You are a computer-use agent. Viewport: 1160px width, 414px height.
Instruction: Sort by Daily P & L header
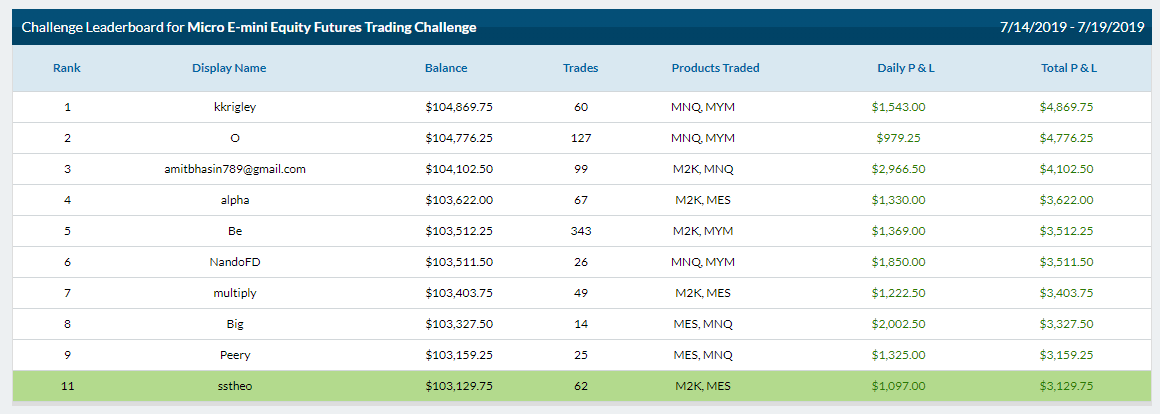click(x=906, y=68)
